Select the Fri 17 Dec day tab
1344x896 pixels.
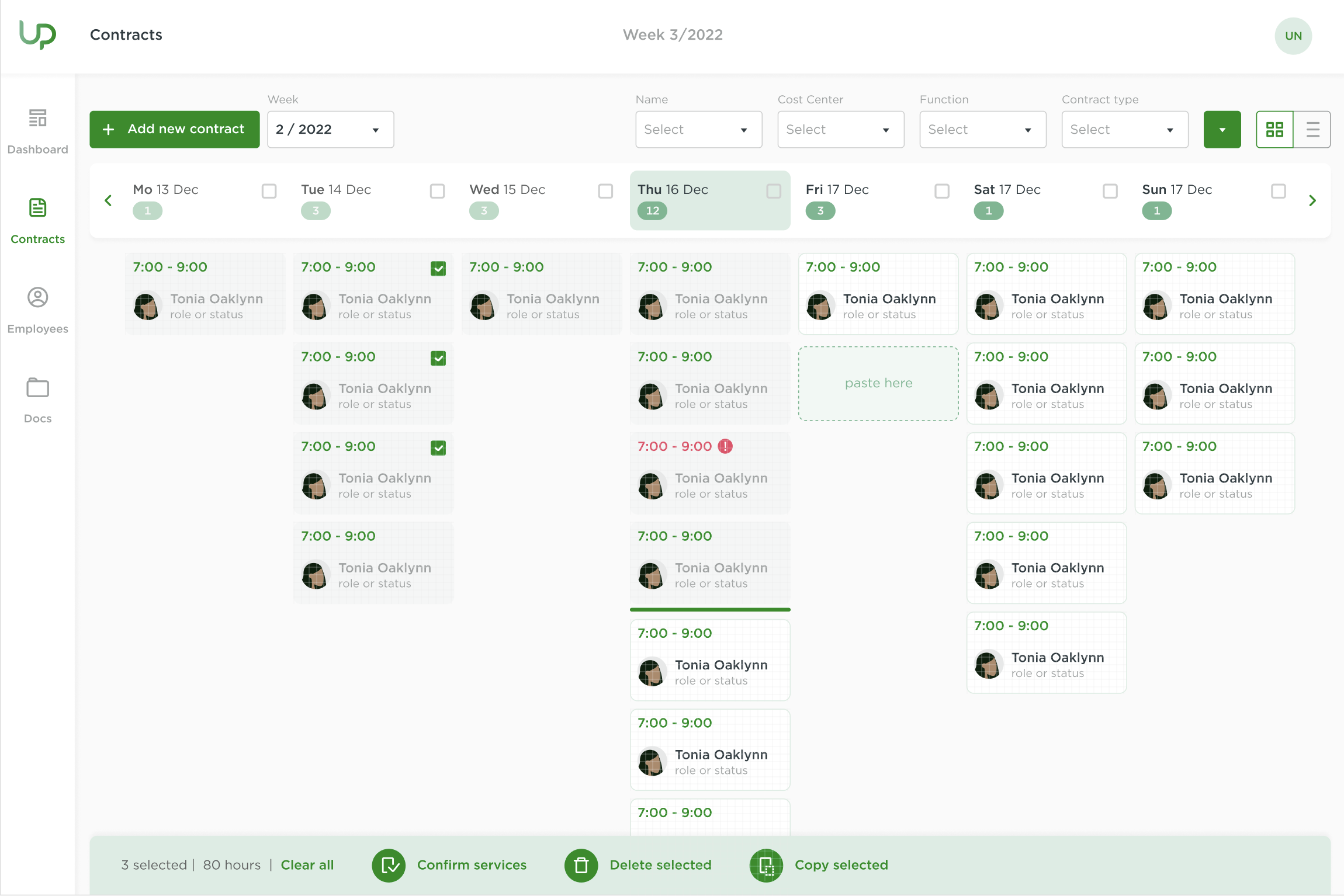coord(878,200)
